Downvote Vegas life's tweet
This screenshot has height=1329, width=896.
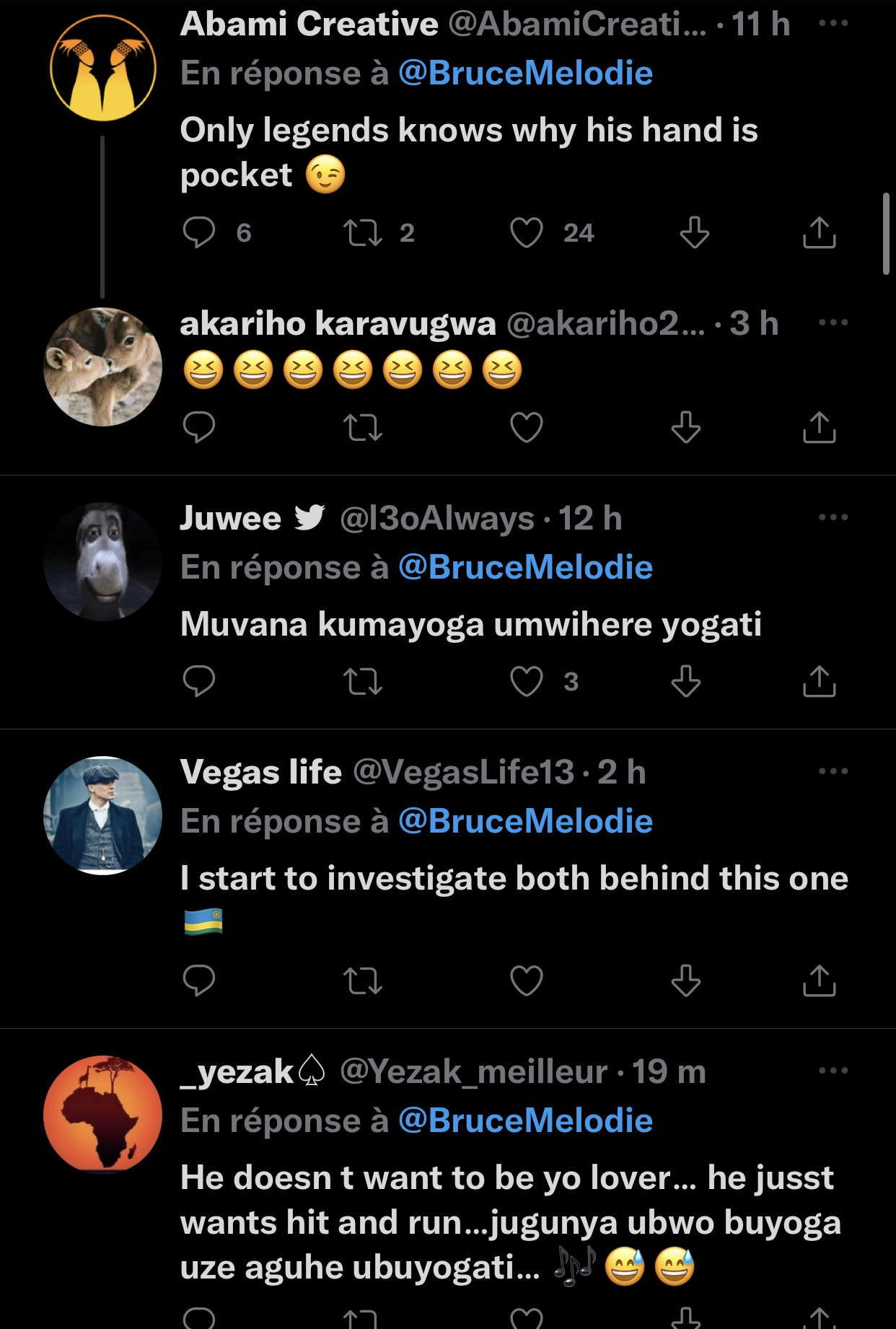(x=685, y=981)
